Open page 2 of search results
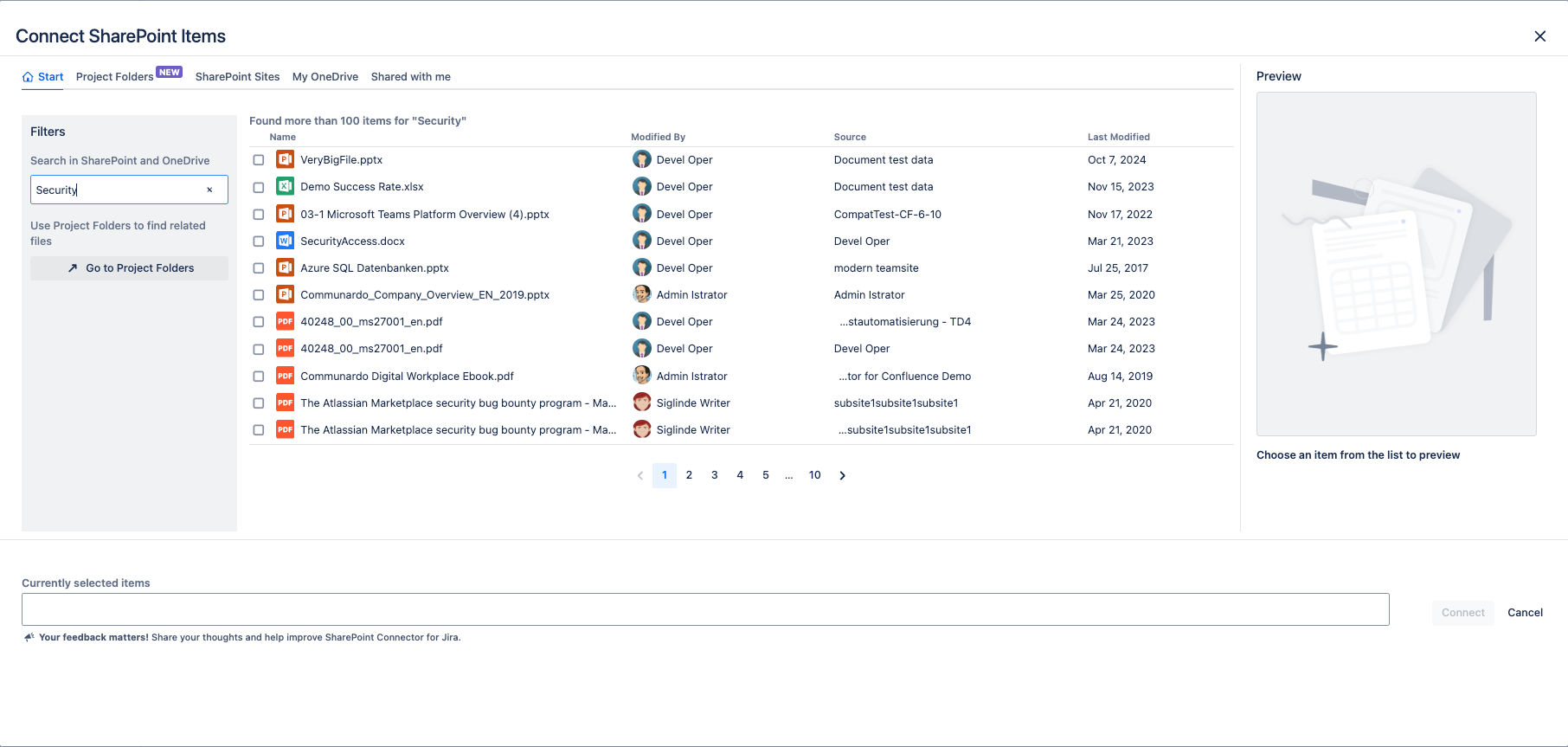The width and height of the screenshot is (1568, 747). coord(689,475)
